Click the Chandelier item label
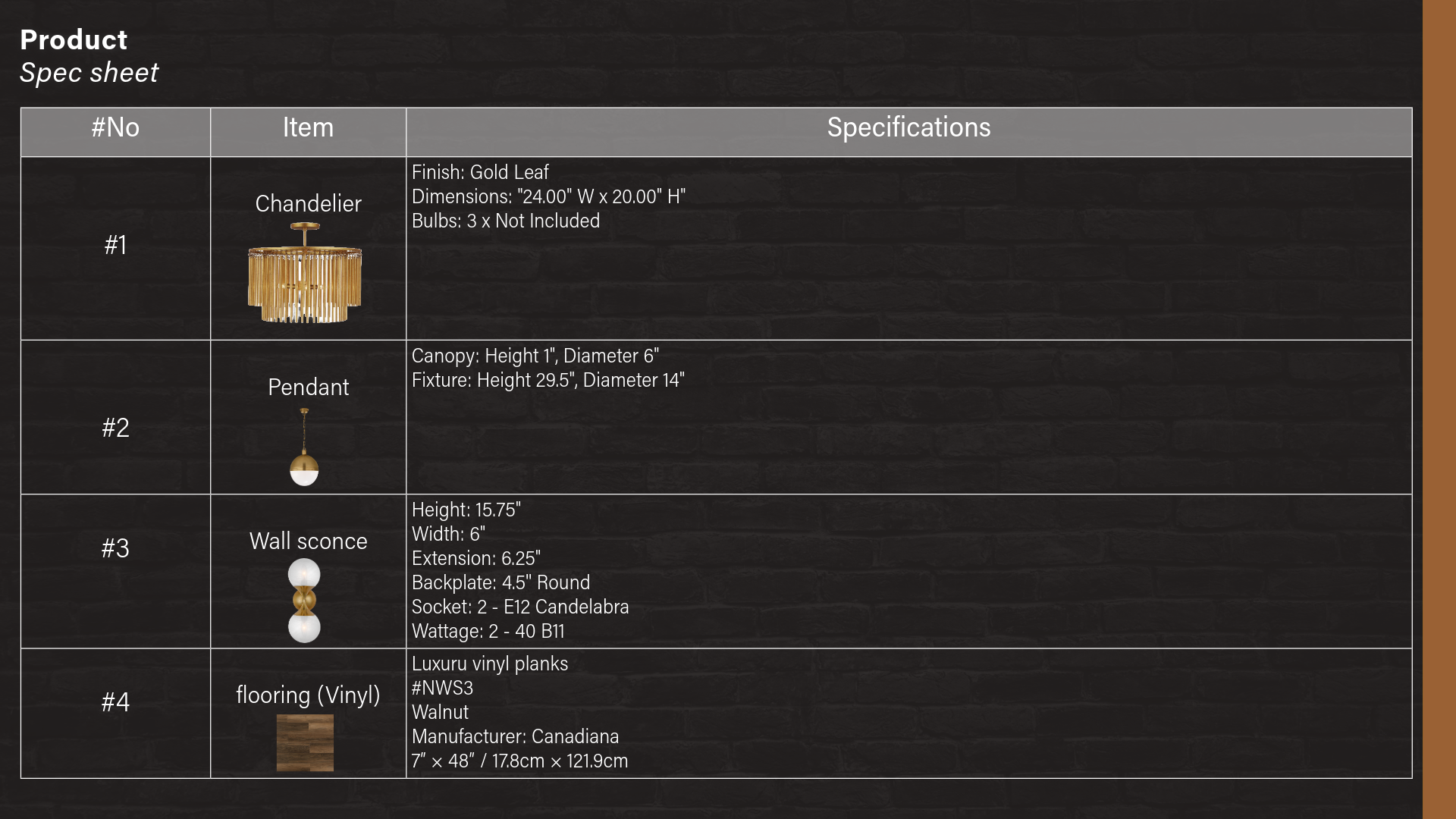The height and width of the screenshot is (819, 1456). (x=308, y=204)
